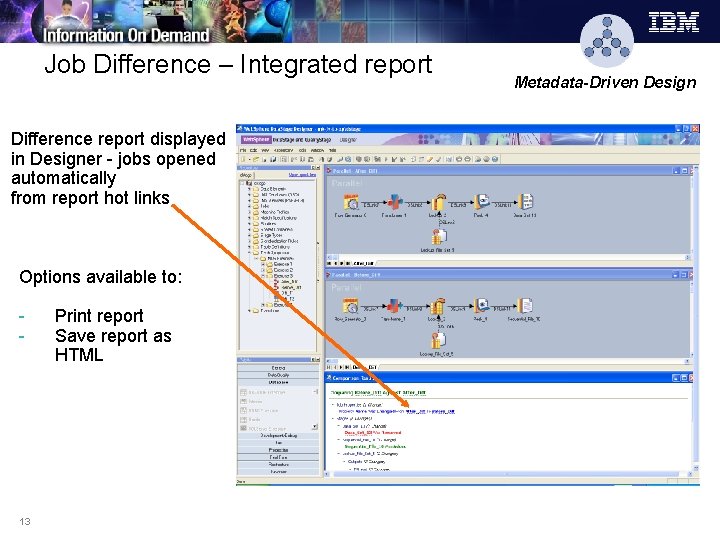Screen dimensions: 720x540
Task: Click the green Comparing Before_Diff against After_Diff heading
Action: [378, 393]
